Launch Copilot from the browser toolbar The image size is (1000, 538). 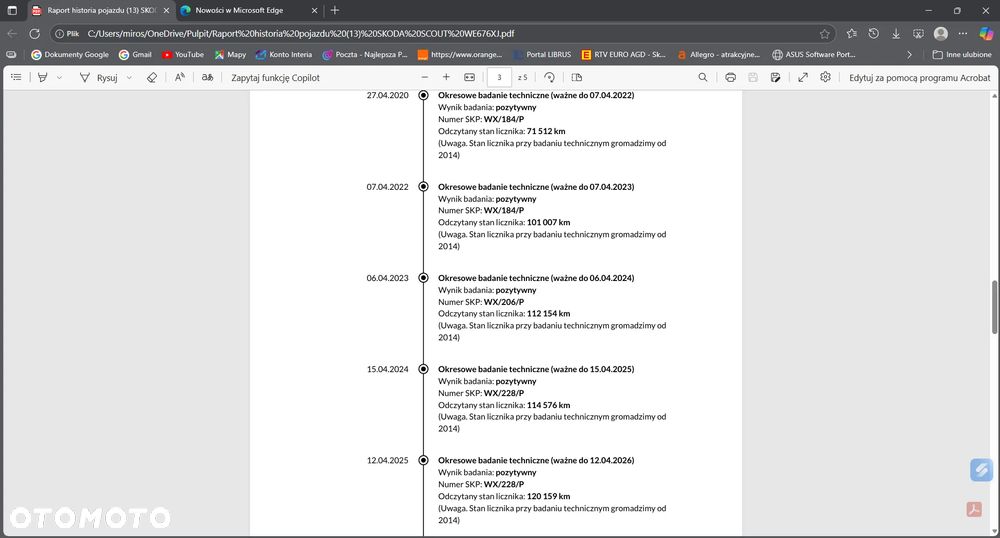pos(986,34)
